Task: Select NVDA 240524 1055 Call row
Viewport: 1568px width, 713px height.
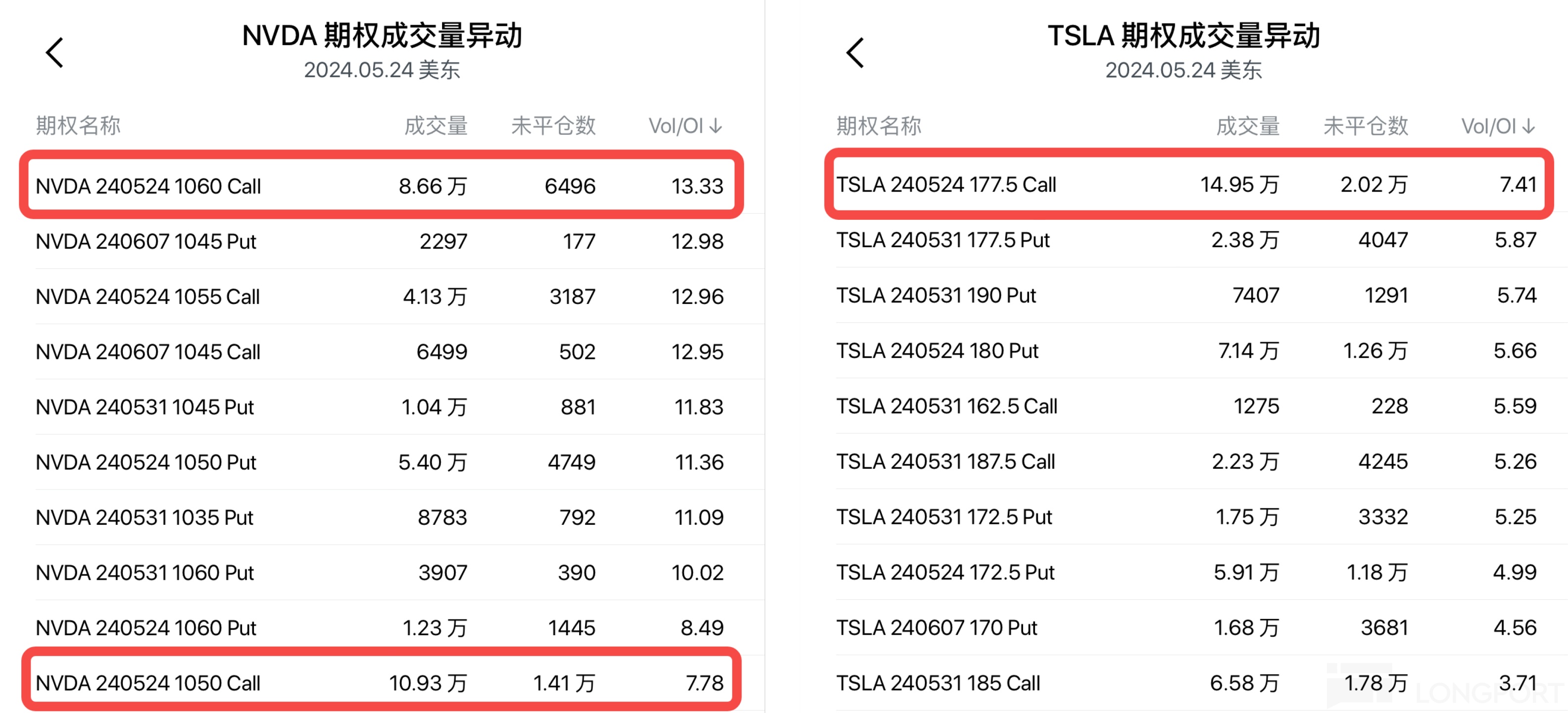Action: (x=148, y=297)
